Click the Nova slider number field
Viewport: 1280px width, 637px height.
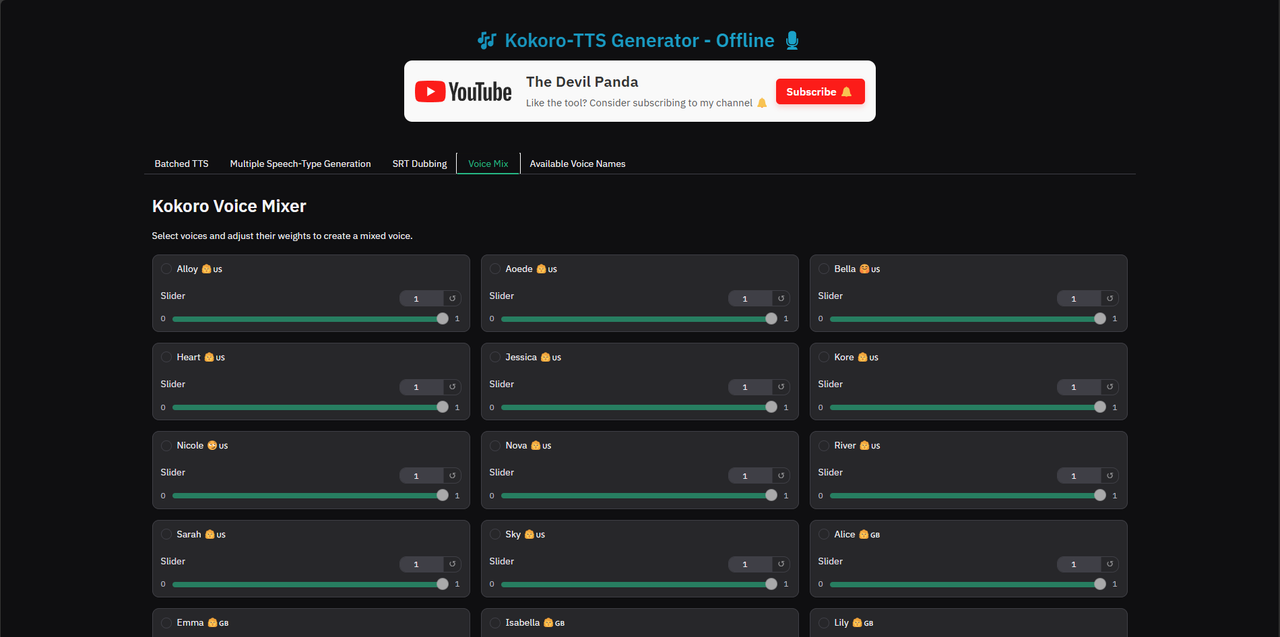[750, 476]
